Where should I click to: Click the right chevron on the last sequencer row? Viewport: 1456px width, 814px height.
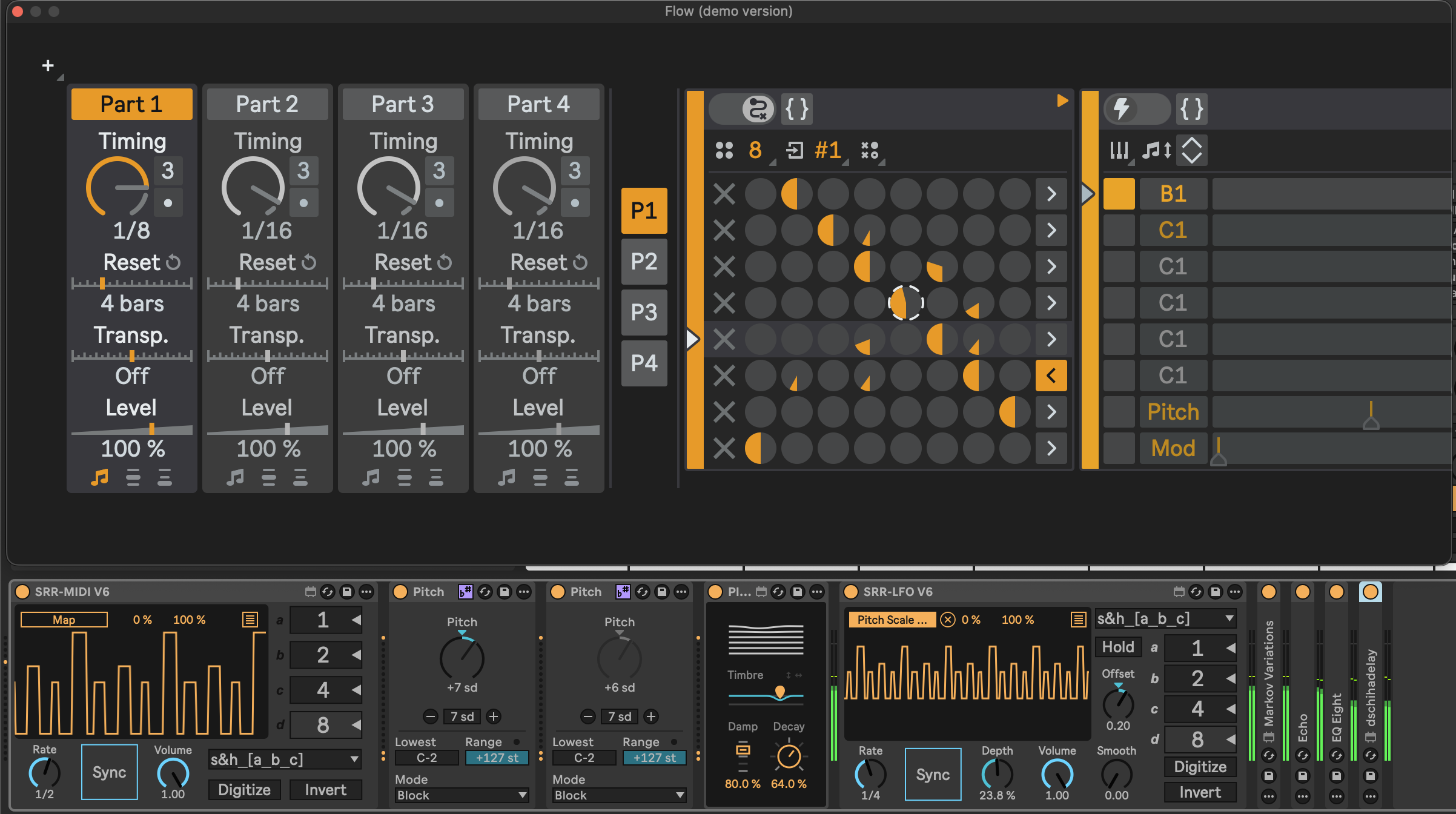1051,448
